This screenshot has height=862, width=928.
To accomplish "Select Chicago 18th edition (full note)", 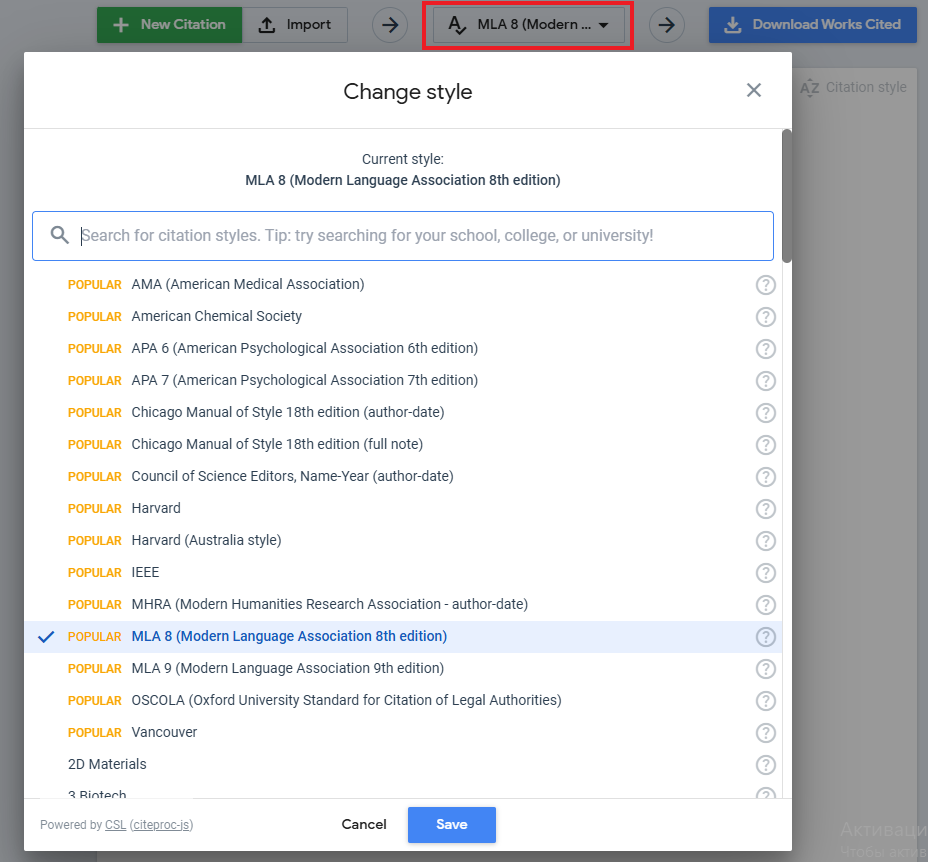I will click(277, 444).
